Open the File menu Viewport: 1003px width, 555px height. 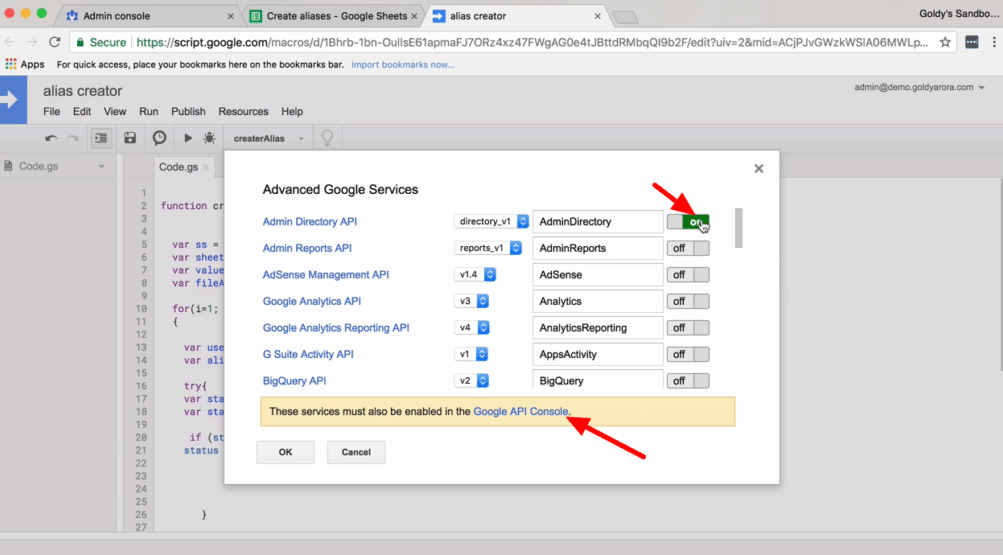point(52,111)
